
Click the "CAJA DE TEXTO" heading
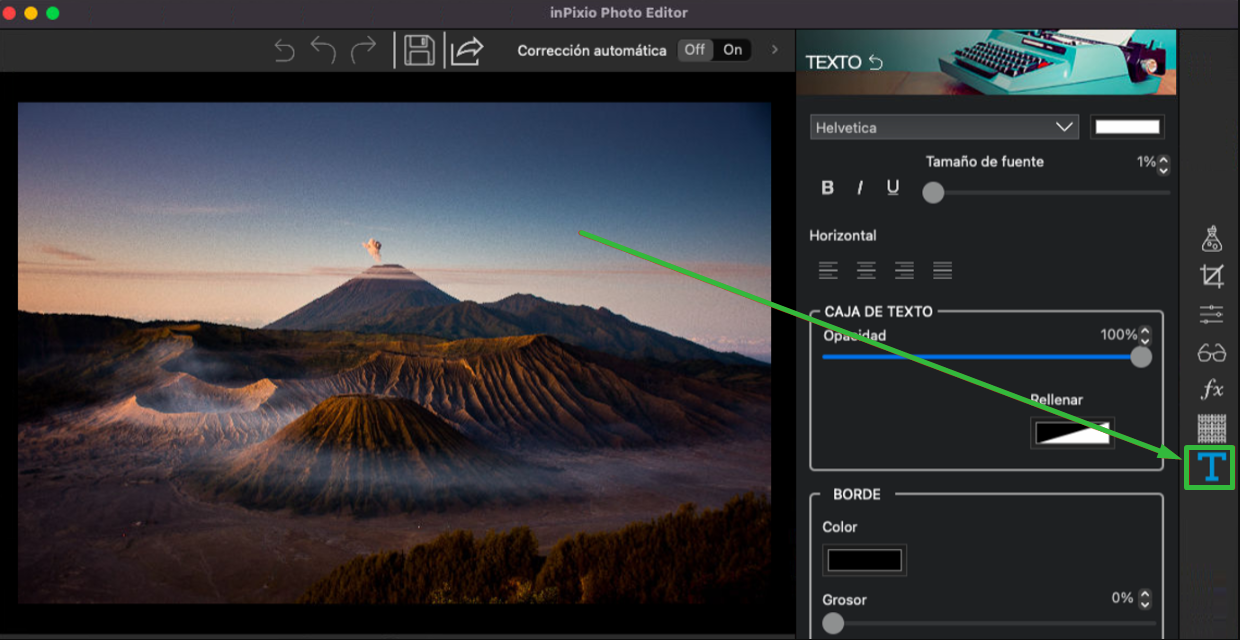click(x=879, y=311)
